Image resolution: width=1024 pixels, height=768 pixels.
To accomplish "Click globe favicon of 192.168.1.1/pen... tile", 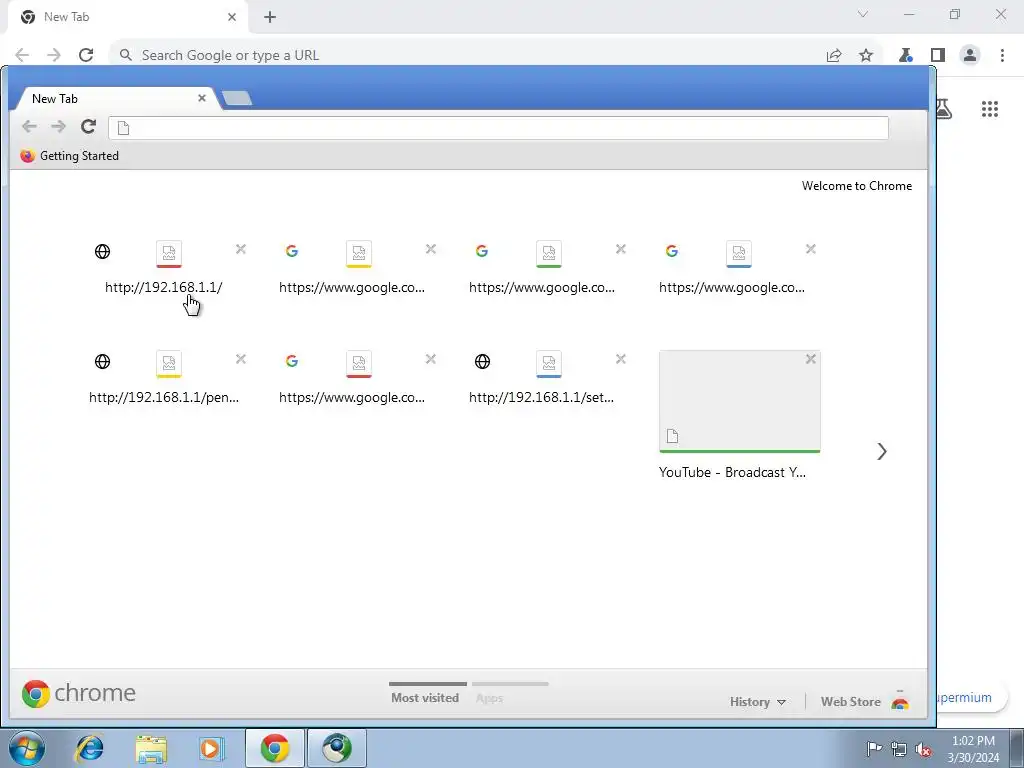I will (103, 361).
